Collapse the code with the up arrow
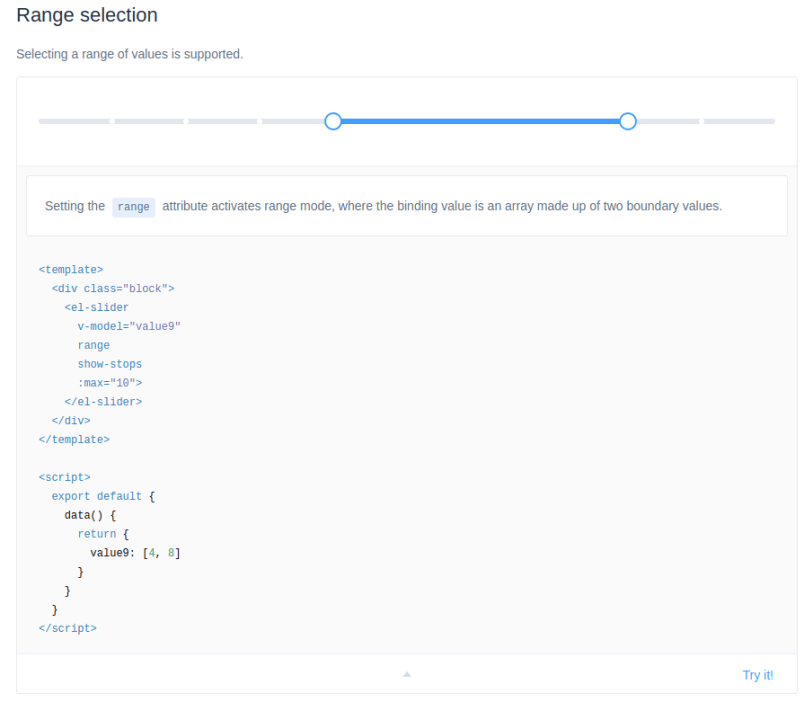 [x=407, y=674]
